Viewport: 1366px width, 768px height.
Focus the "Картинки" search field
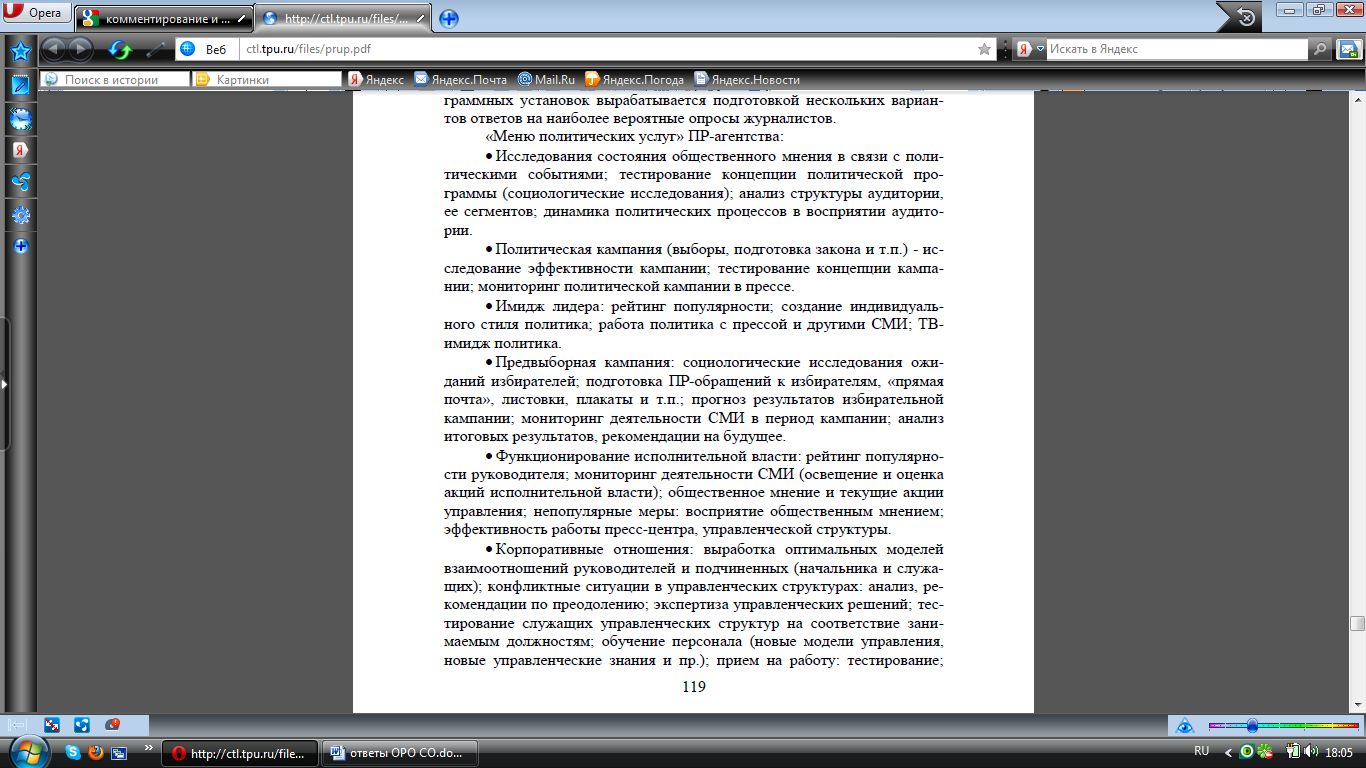click(268, 79)
